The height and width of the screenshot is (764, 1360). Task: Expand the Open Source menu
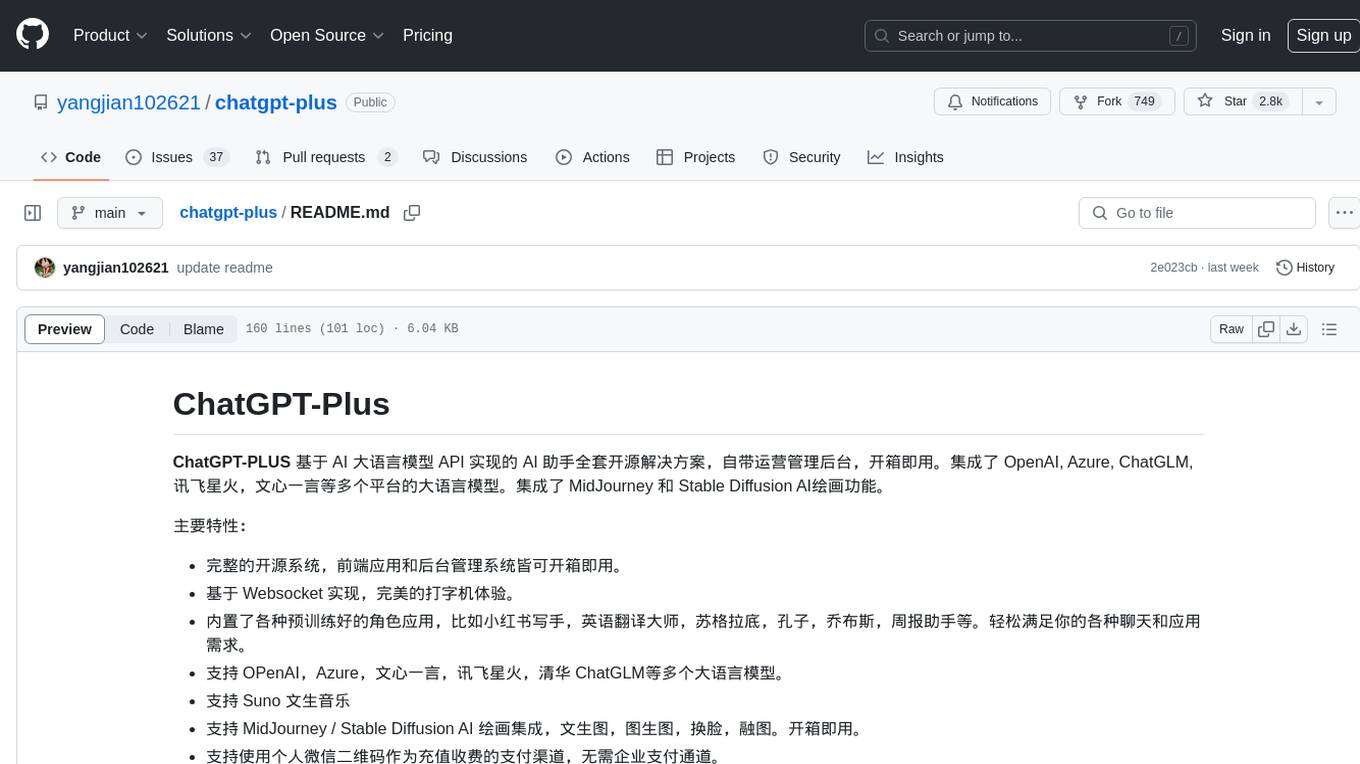click(327, 35)
